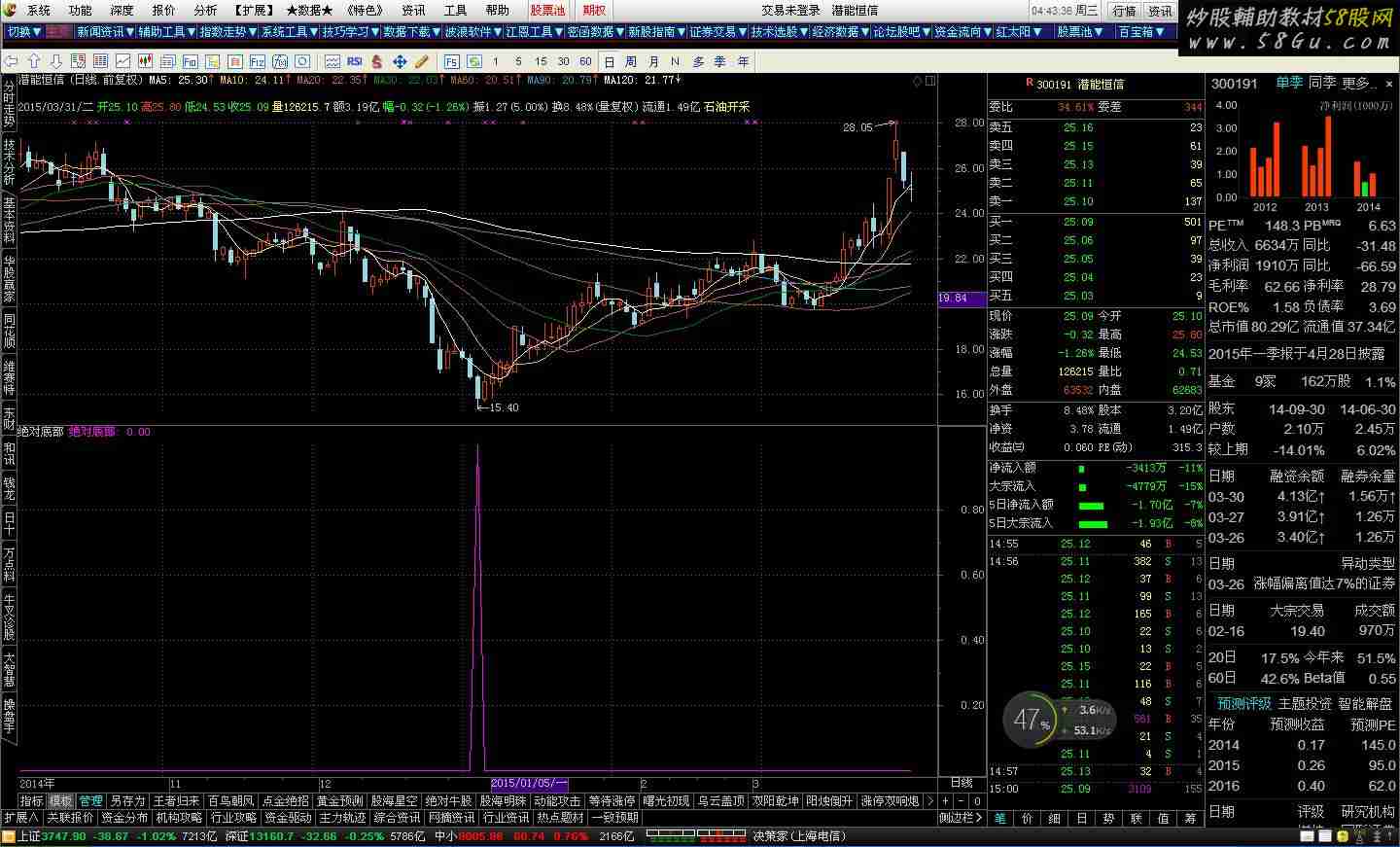Click the left arrow back icon in toolbar

pos(11,61)
